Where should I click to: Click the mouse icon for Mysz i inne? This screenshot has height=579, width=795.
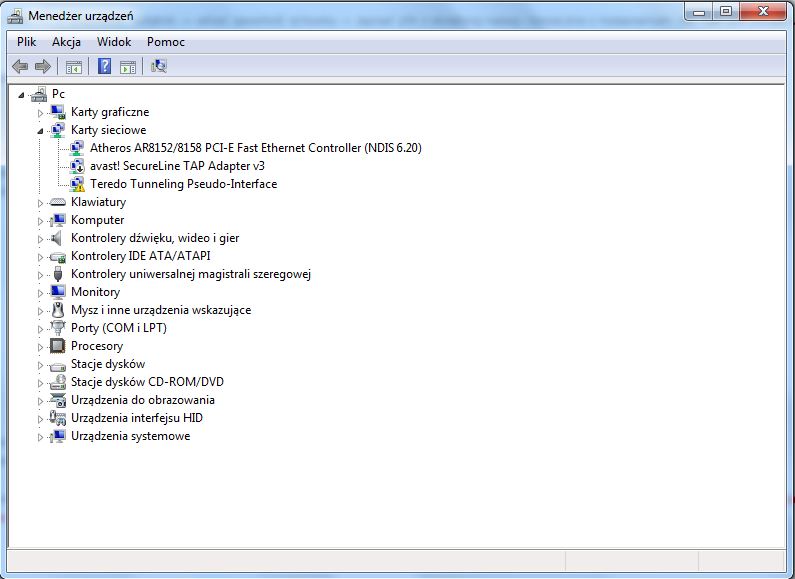(58, 310)
